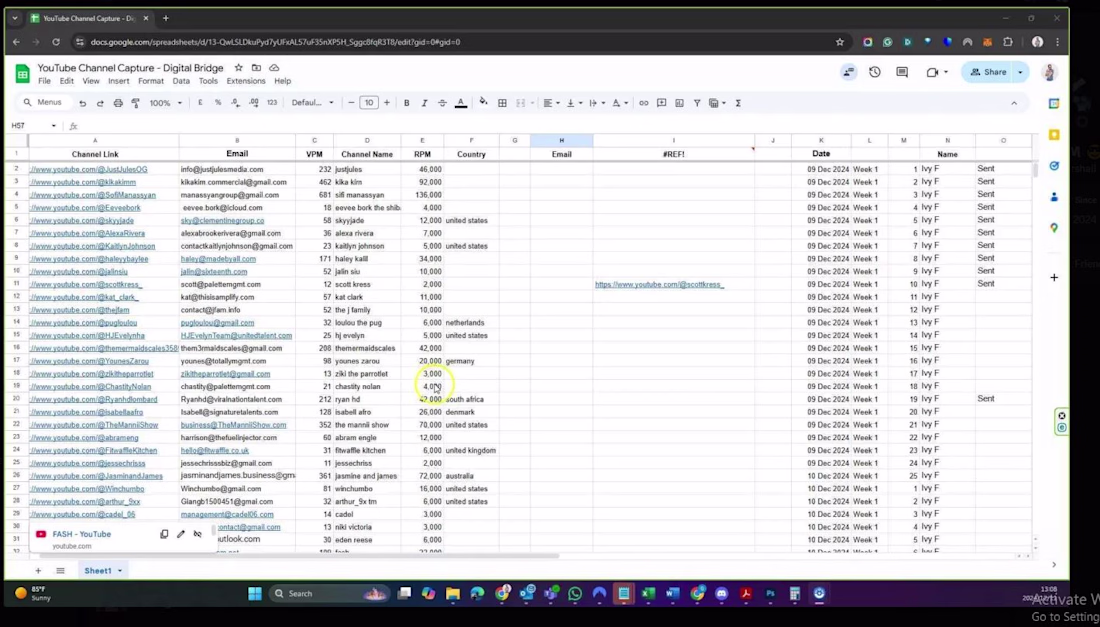The width and height of the screenshot is (1100, 627).
Task: Print the spreadsheet using the printer icon
Action: click(x=118, y=103)
